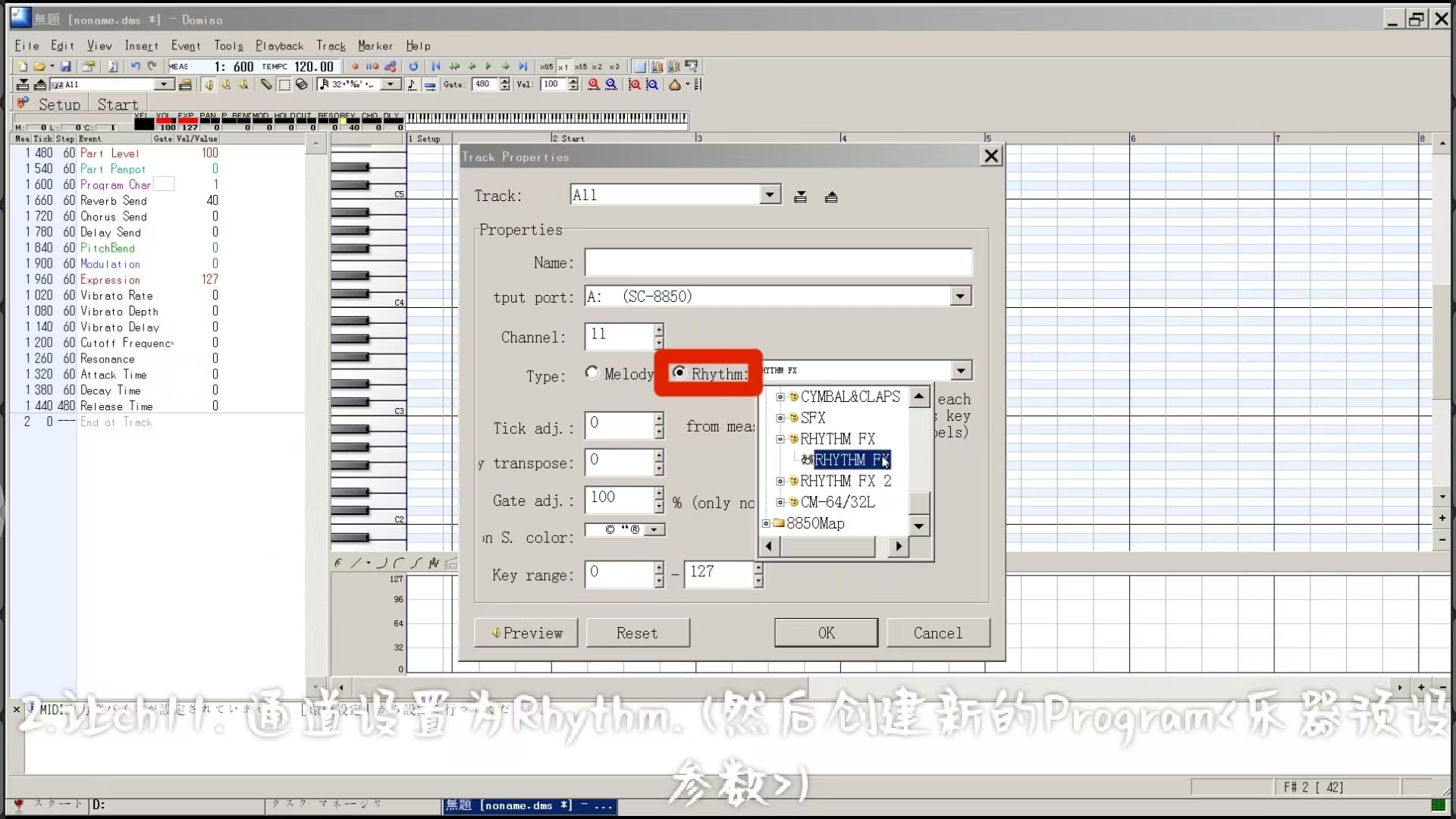1456x819 pixels.
Task: Open the Marker menu
Action: 375,46
